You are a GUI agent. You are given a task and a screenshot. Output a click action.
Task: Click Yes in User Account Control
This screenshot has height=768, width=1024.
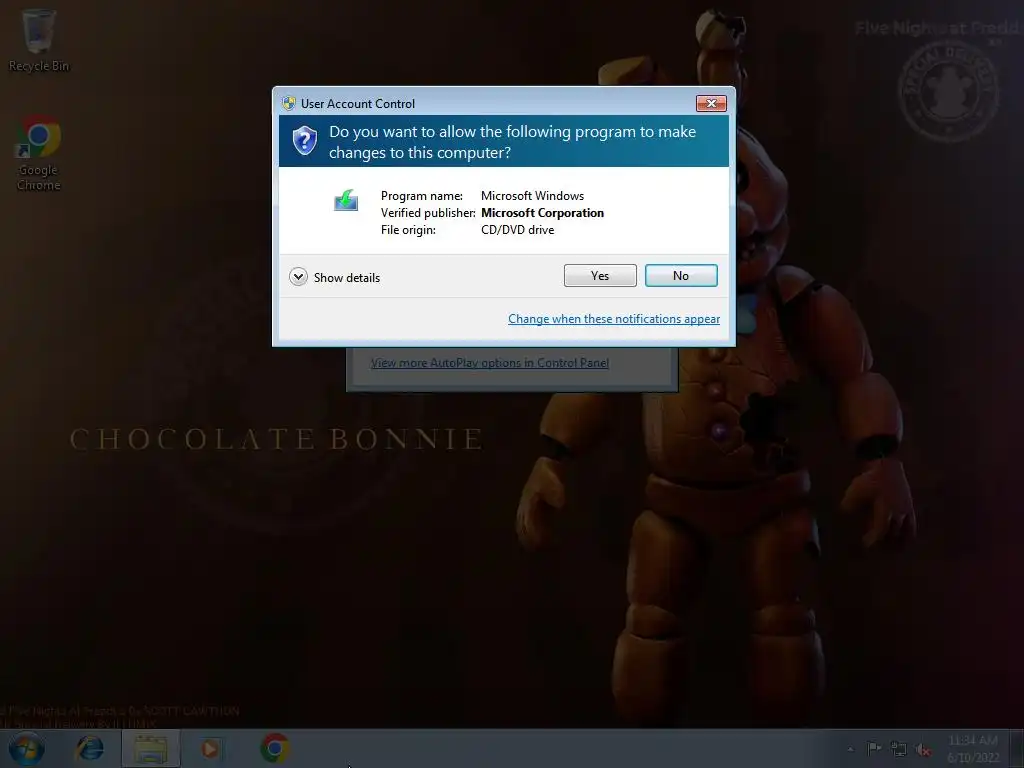tap(600, 276)
